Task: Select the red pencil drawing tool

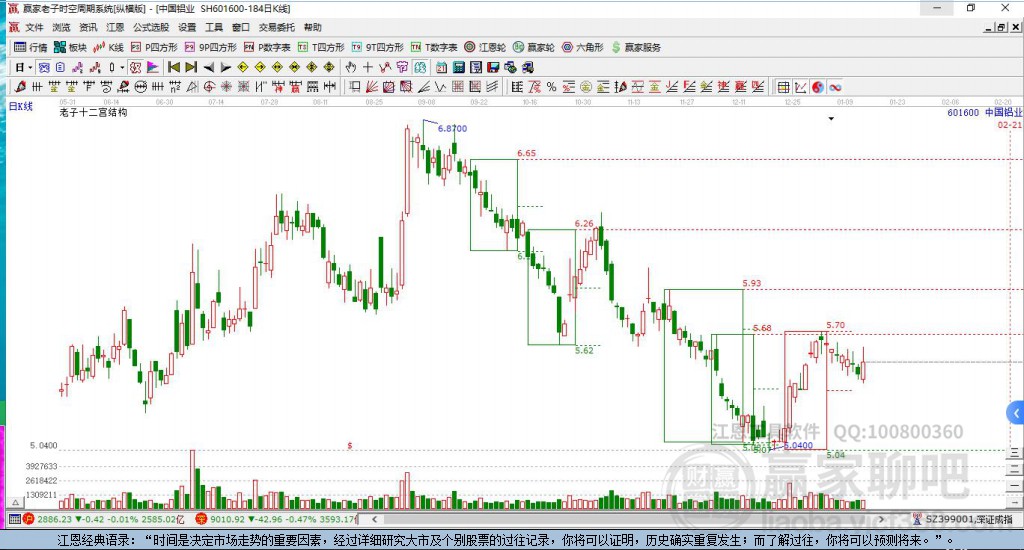Action: 20,87
